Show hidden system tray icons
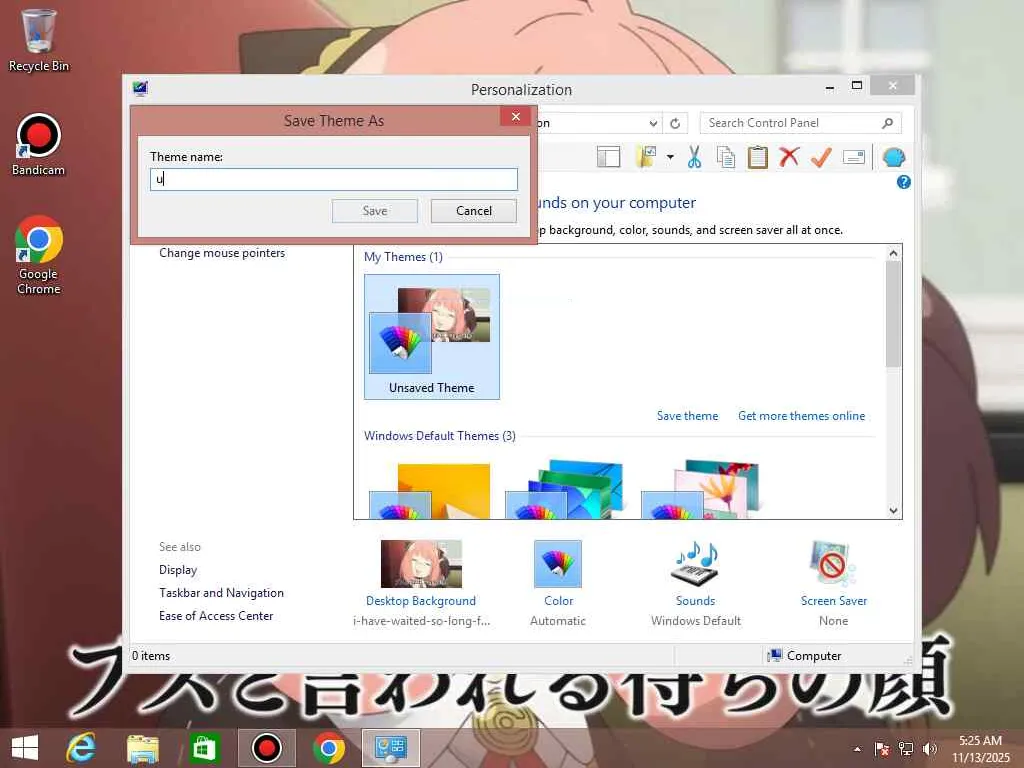Image resolution: width=1024 pixels, height=768 pixels. [x=857, y=749]
